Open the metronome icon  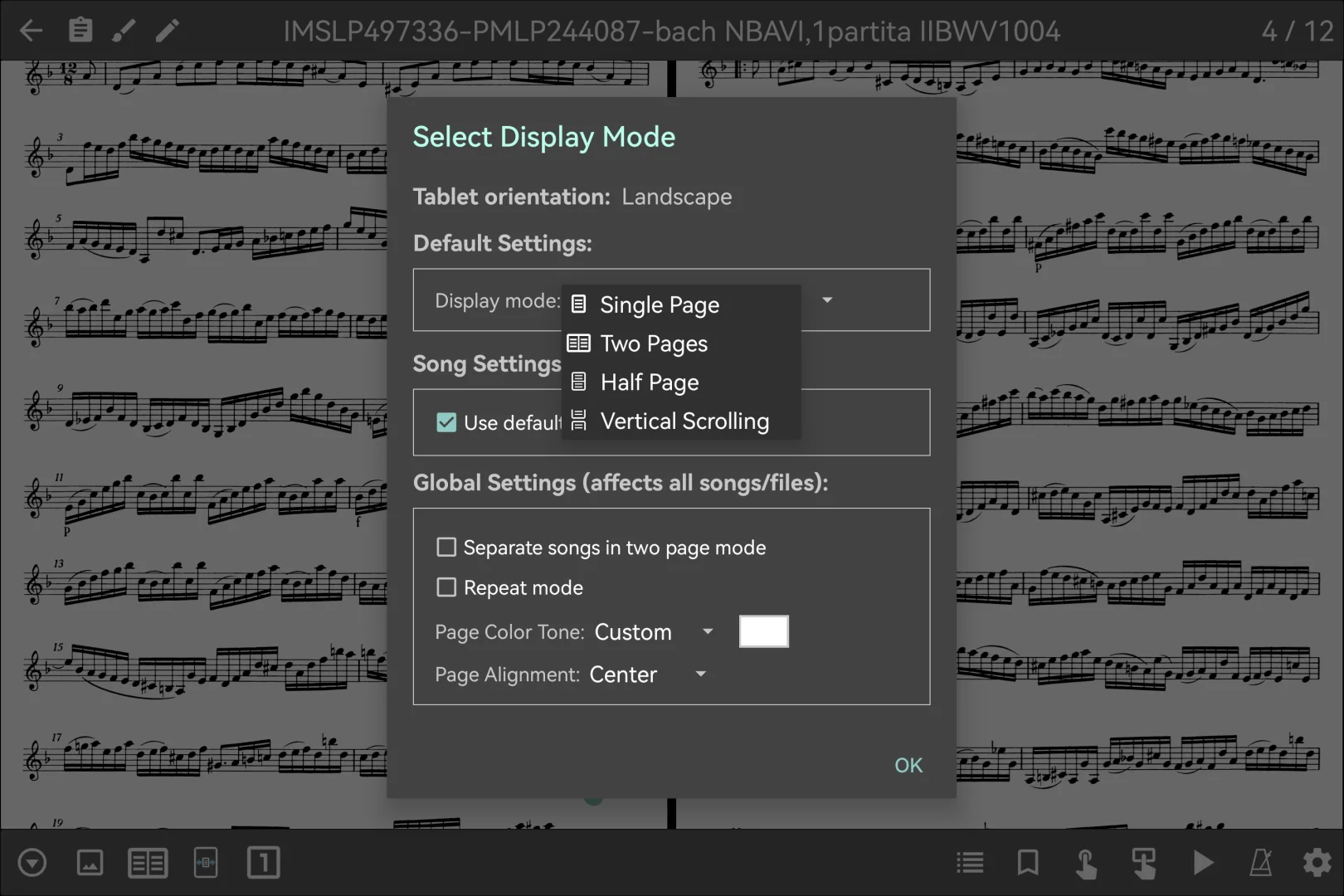coord(1261,863)
